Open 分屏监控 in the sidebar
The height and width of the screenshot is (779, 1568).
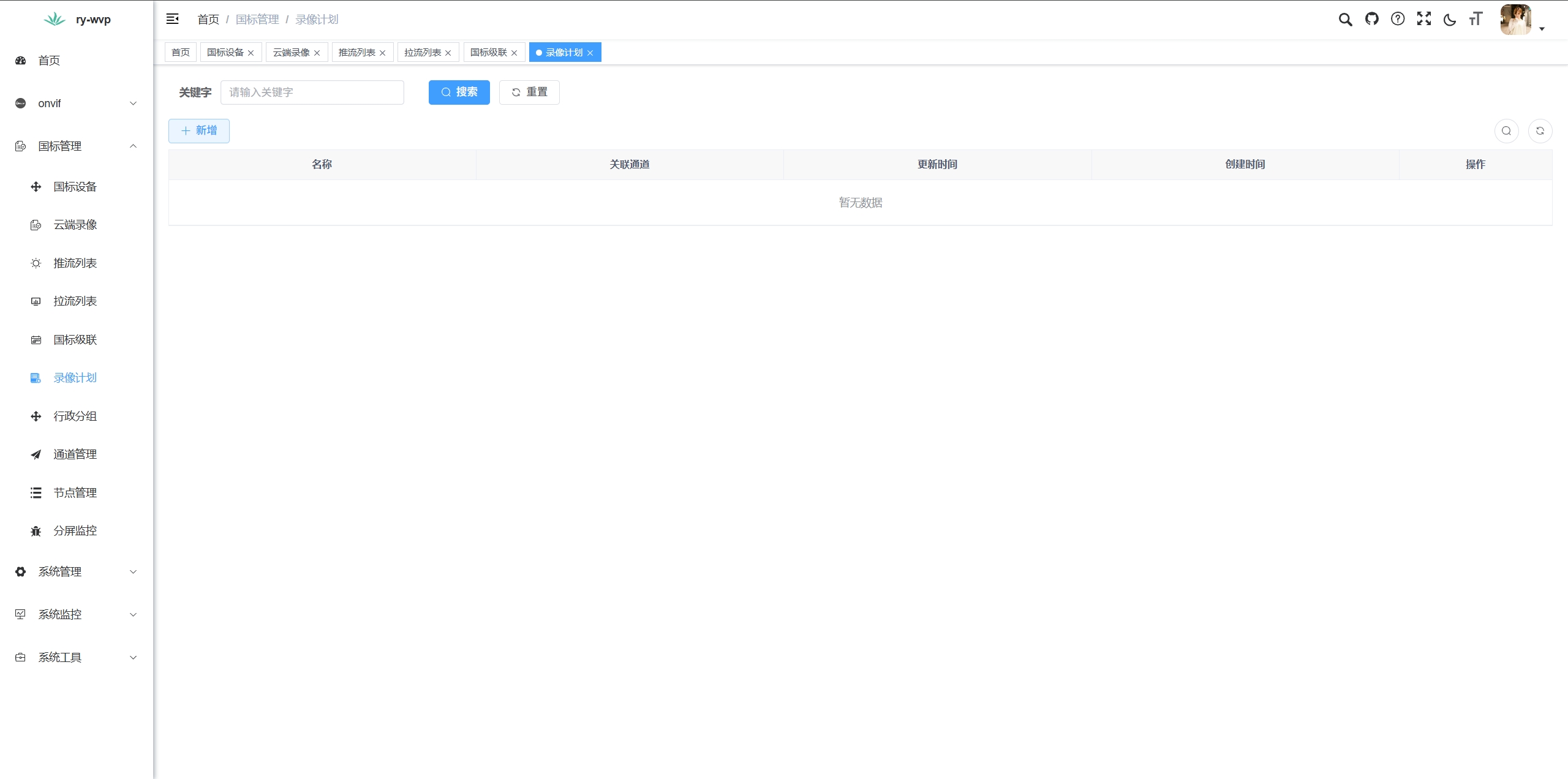pos(75,531)
